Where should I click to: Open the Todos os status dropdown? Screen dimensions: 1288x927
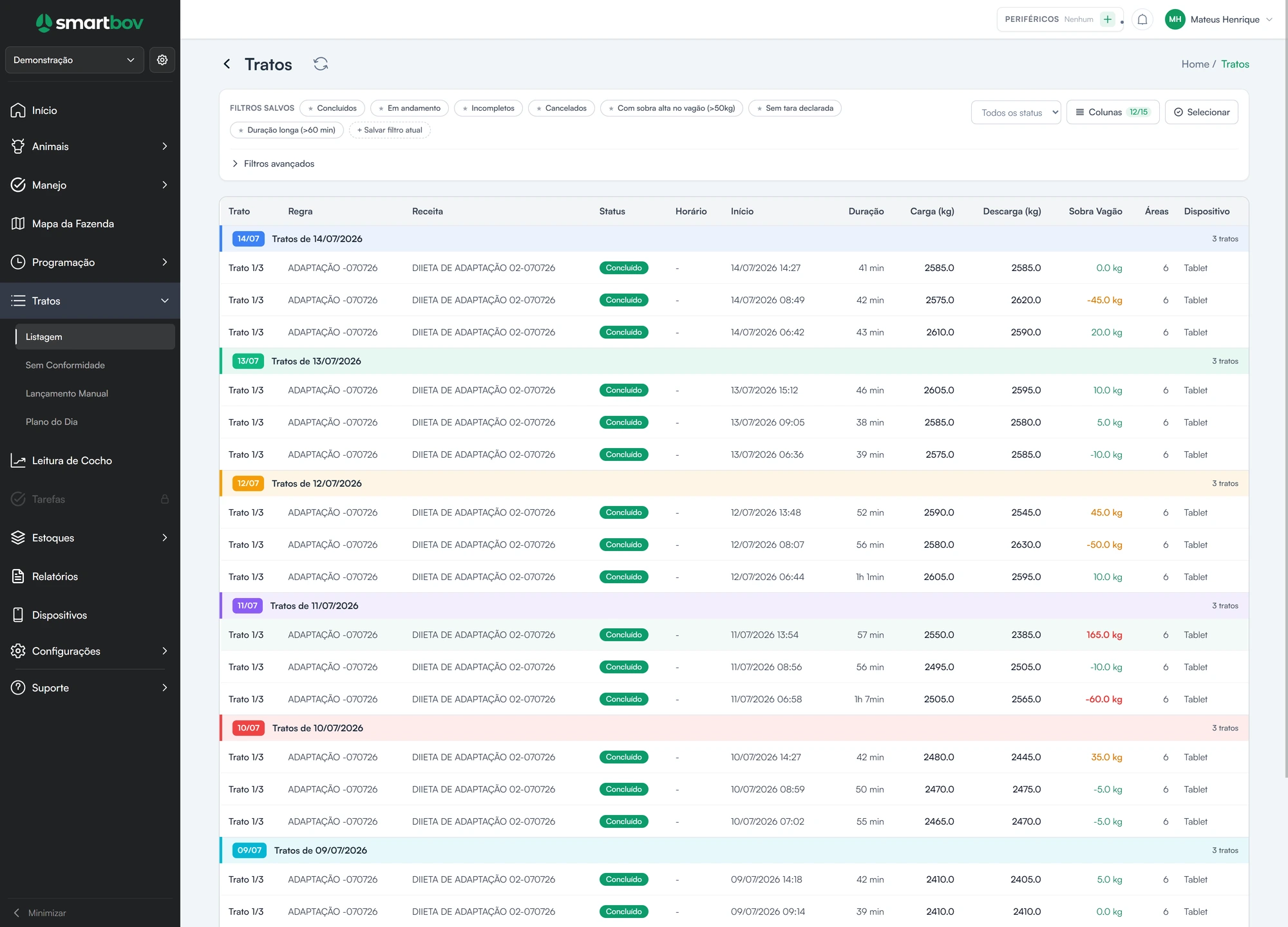1016,112
